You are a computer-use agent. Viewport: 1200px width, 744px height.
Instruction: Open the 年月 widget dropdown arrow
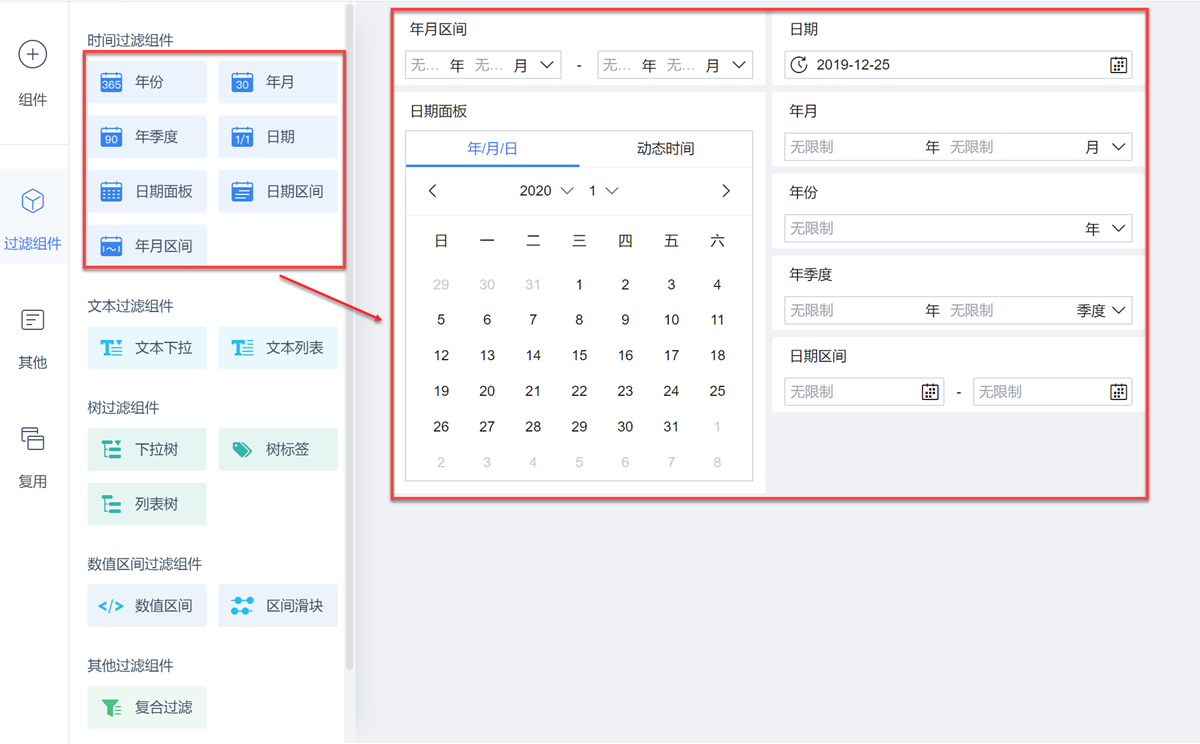point(1118,147)
